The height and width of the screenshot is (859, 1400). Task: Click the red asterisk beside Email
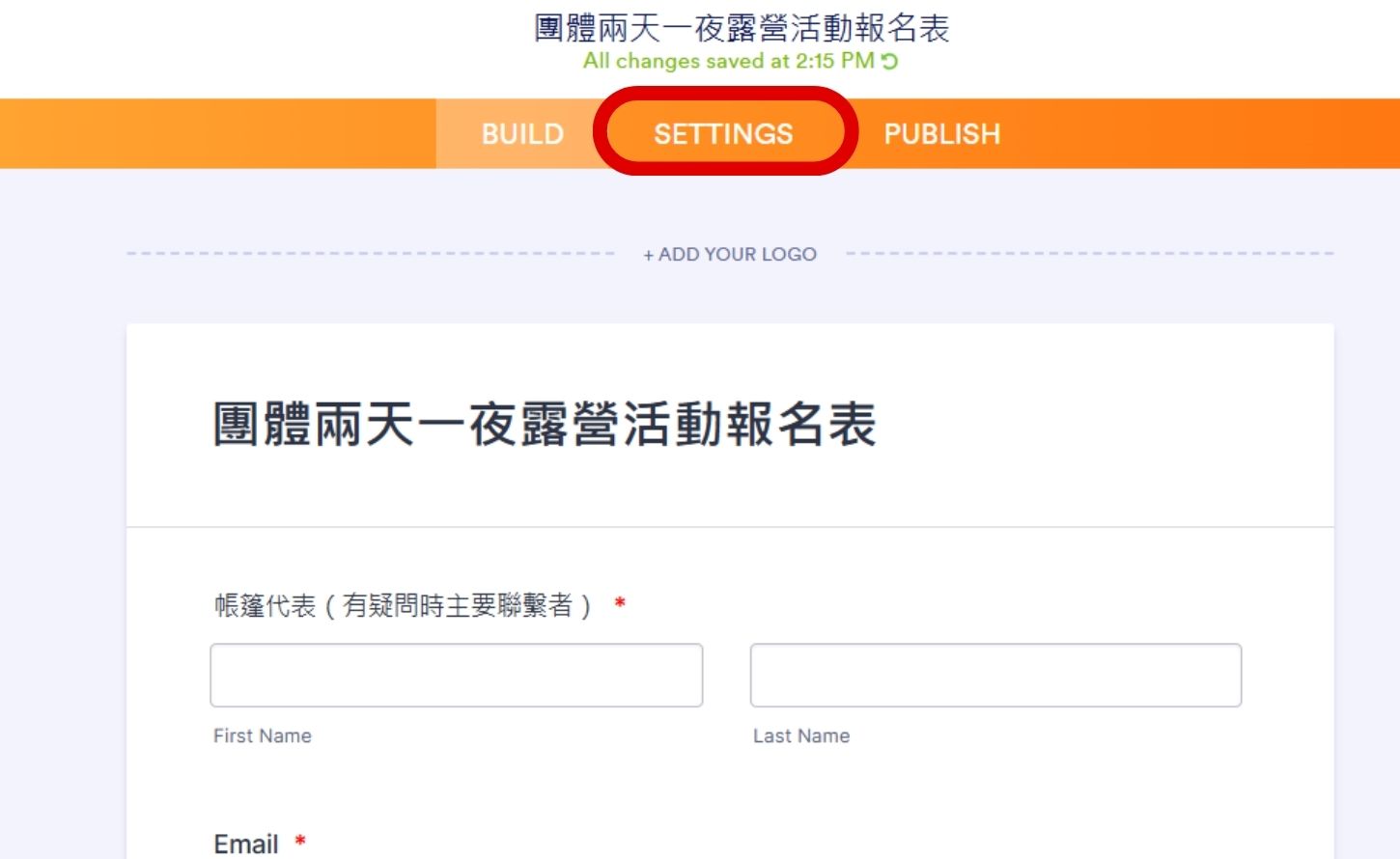298,841
